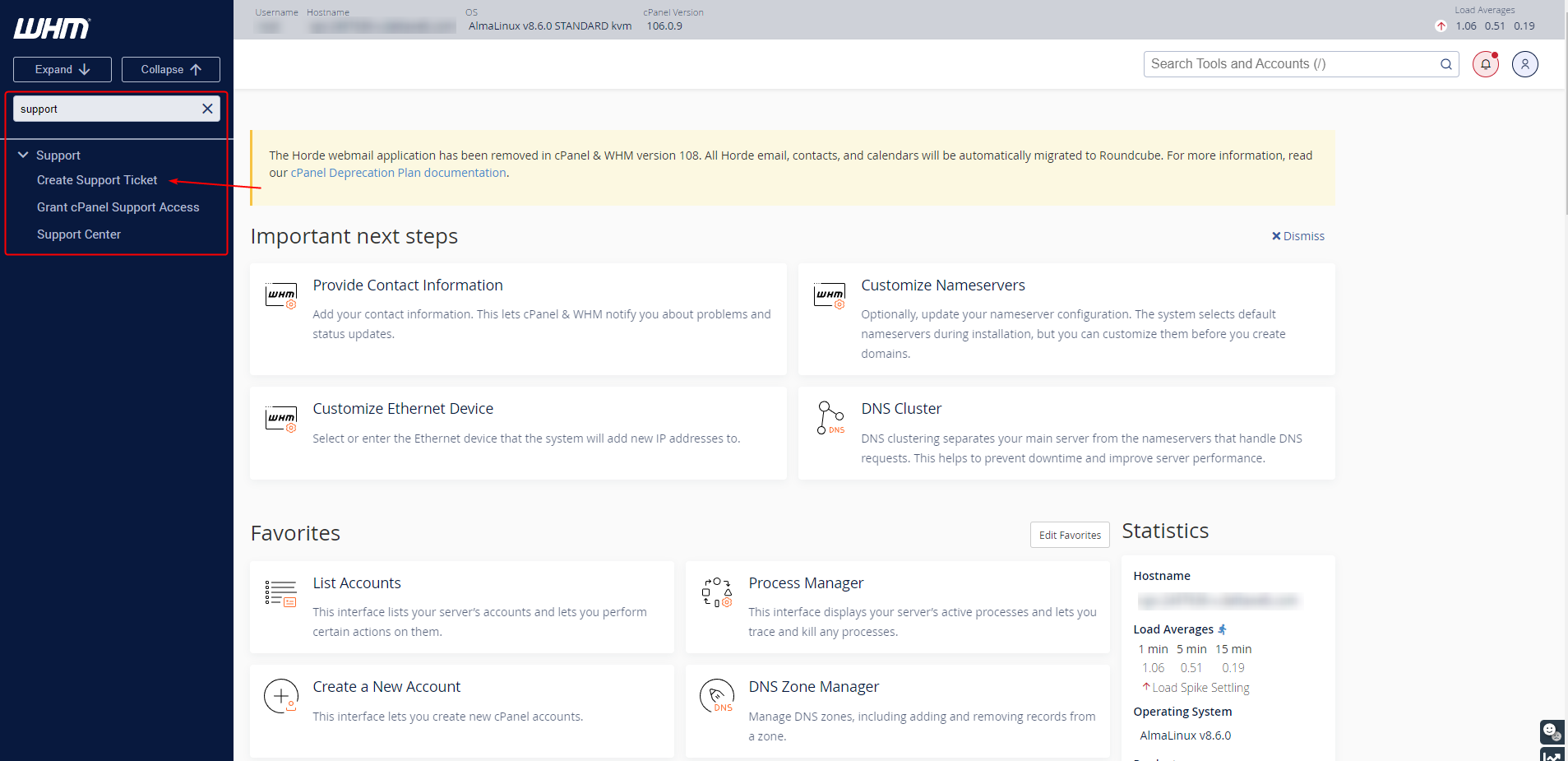The height and width of the screenshot is (761, 1568).
Task: Open the feedback chat icon at bottom right
Action: point(1552,731)
